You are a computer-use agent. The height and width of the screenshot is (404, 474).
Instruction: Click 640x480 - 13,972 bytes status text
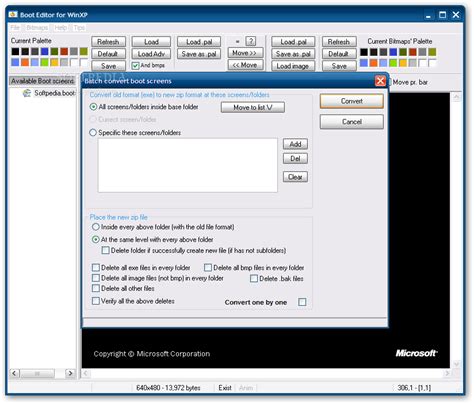[168, 388]
